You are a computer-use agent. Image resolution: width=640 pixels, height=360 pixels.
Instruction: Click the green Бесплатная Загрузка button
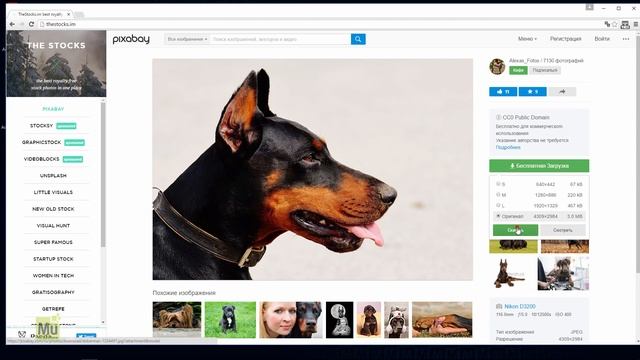(539, 166)
